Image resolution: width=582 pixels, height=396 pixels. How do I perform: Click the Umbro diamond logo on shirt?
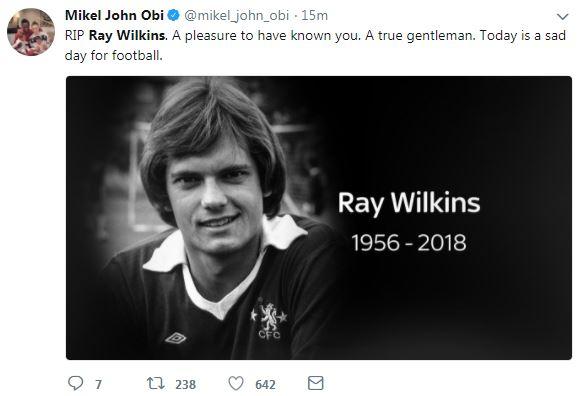pyautogui.click(x=176, y=338)
